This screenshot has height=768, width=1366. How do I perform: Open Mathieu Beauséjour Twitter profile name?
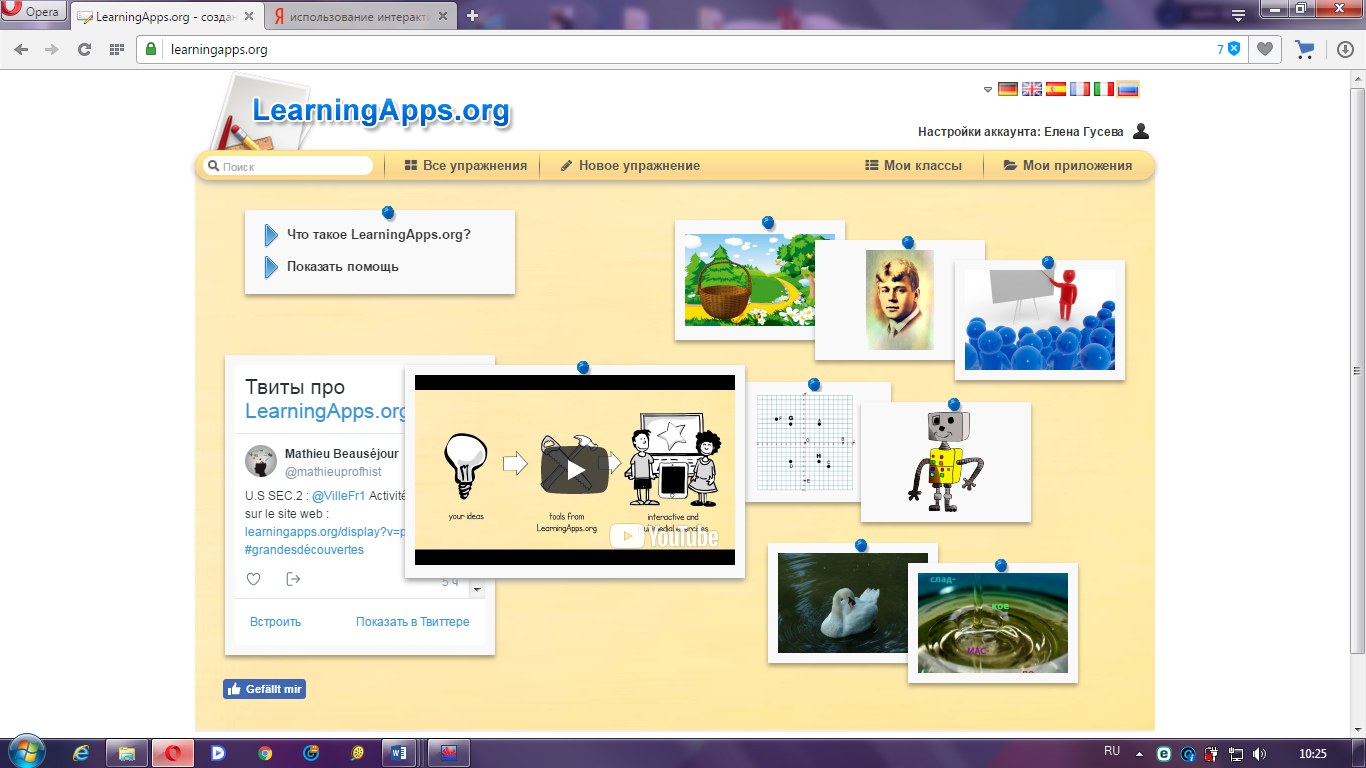pos(342,454)
